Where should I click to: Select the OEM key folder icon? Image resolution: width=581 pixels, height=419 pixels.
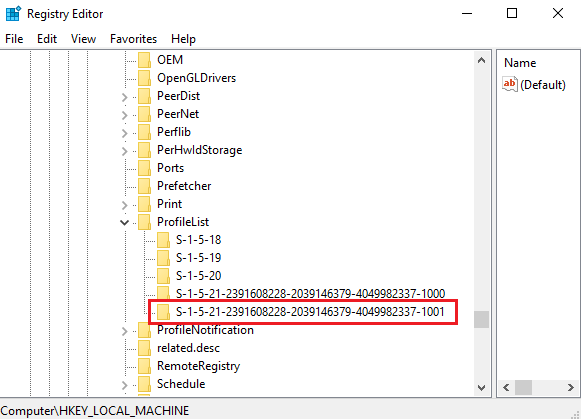tap(144, 60)
